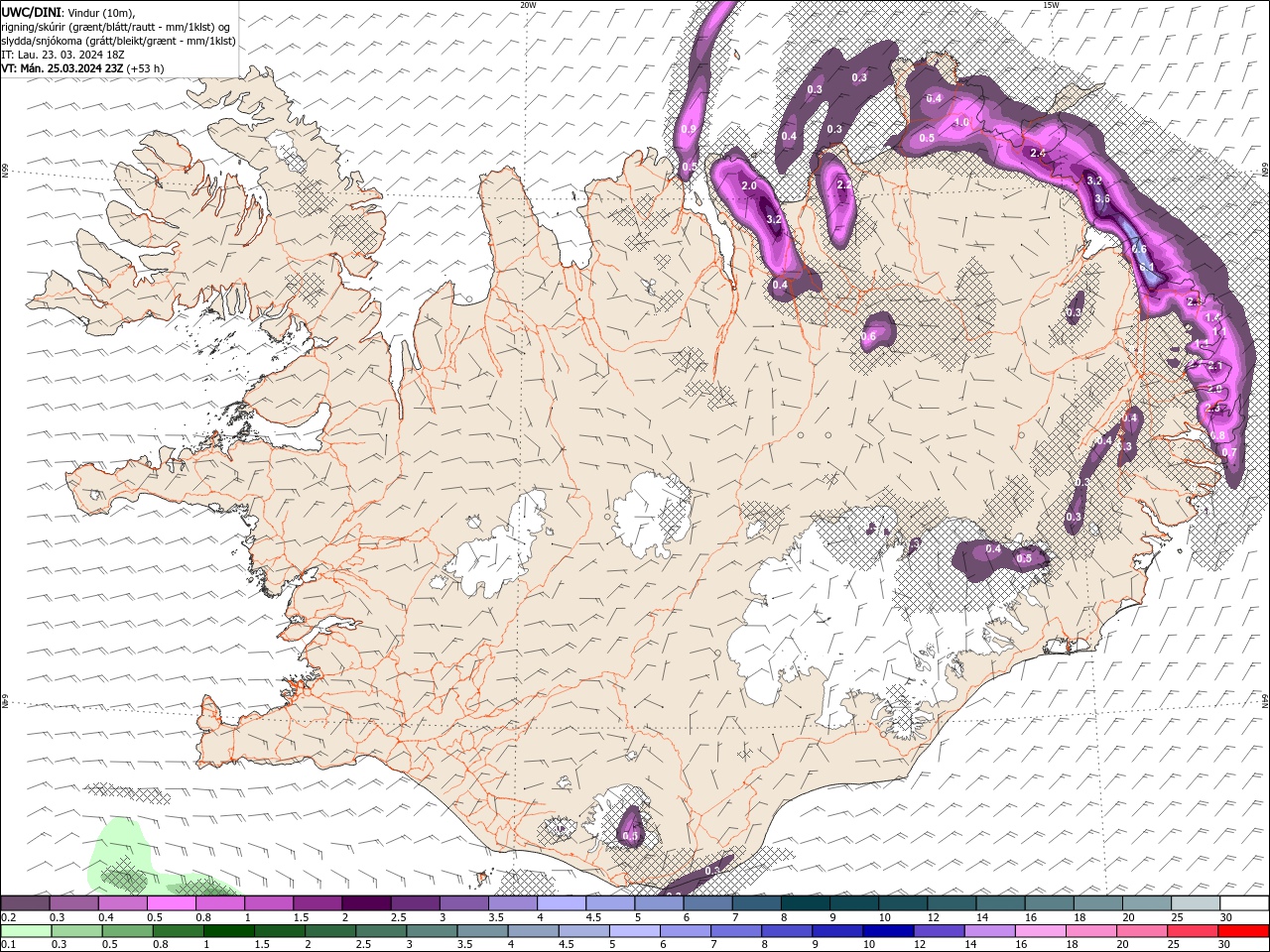This screenshot has height=952, width=1270.
Task: Click the '0.7' snowfall value on east coast
Action: [x=1228, y=452]
